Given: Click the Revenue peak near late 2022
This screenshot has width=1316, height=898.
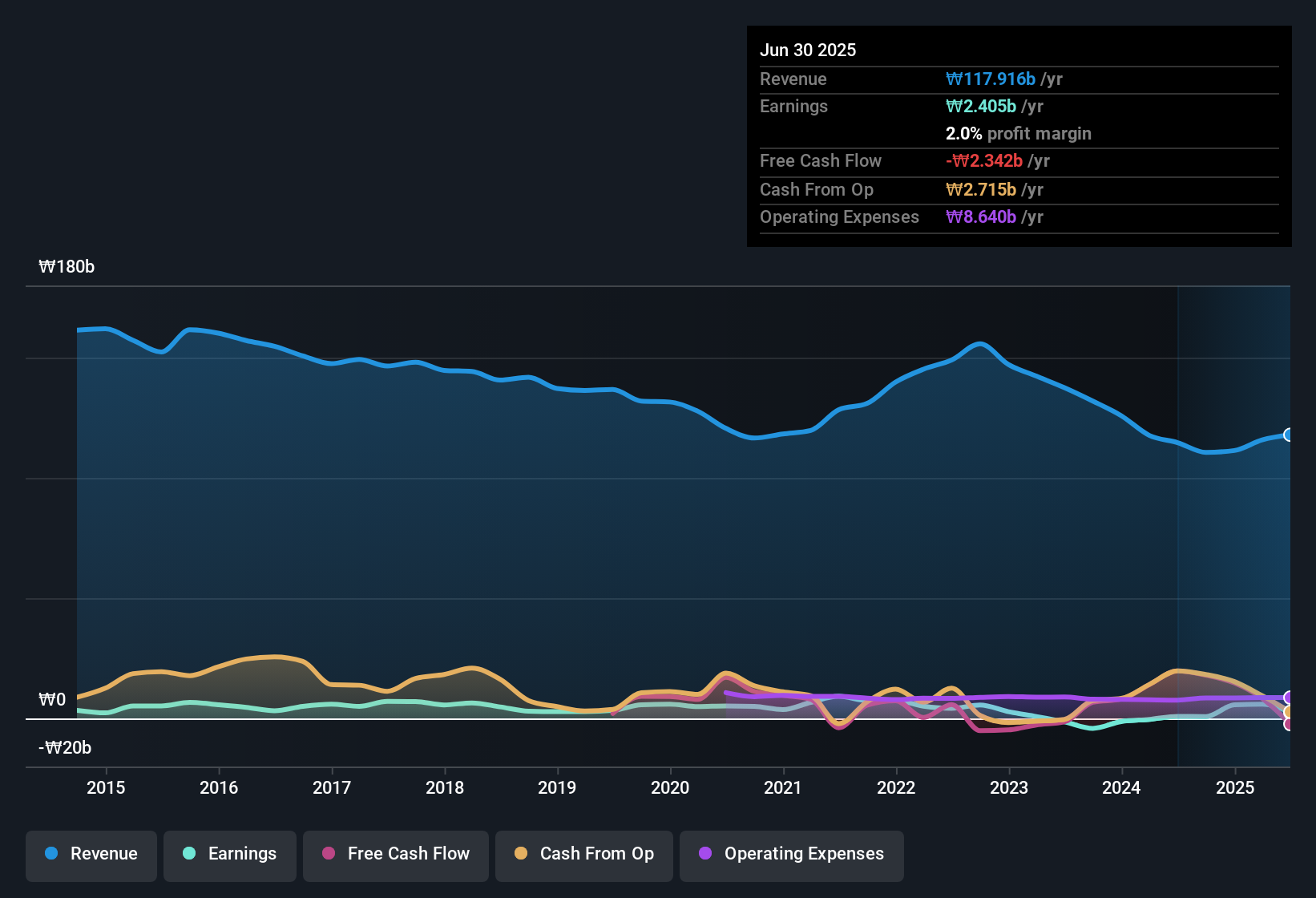Looking at the screenshot, I should click(x=980, y=344).
